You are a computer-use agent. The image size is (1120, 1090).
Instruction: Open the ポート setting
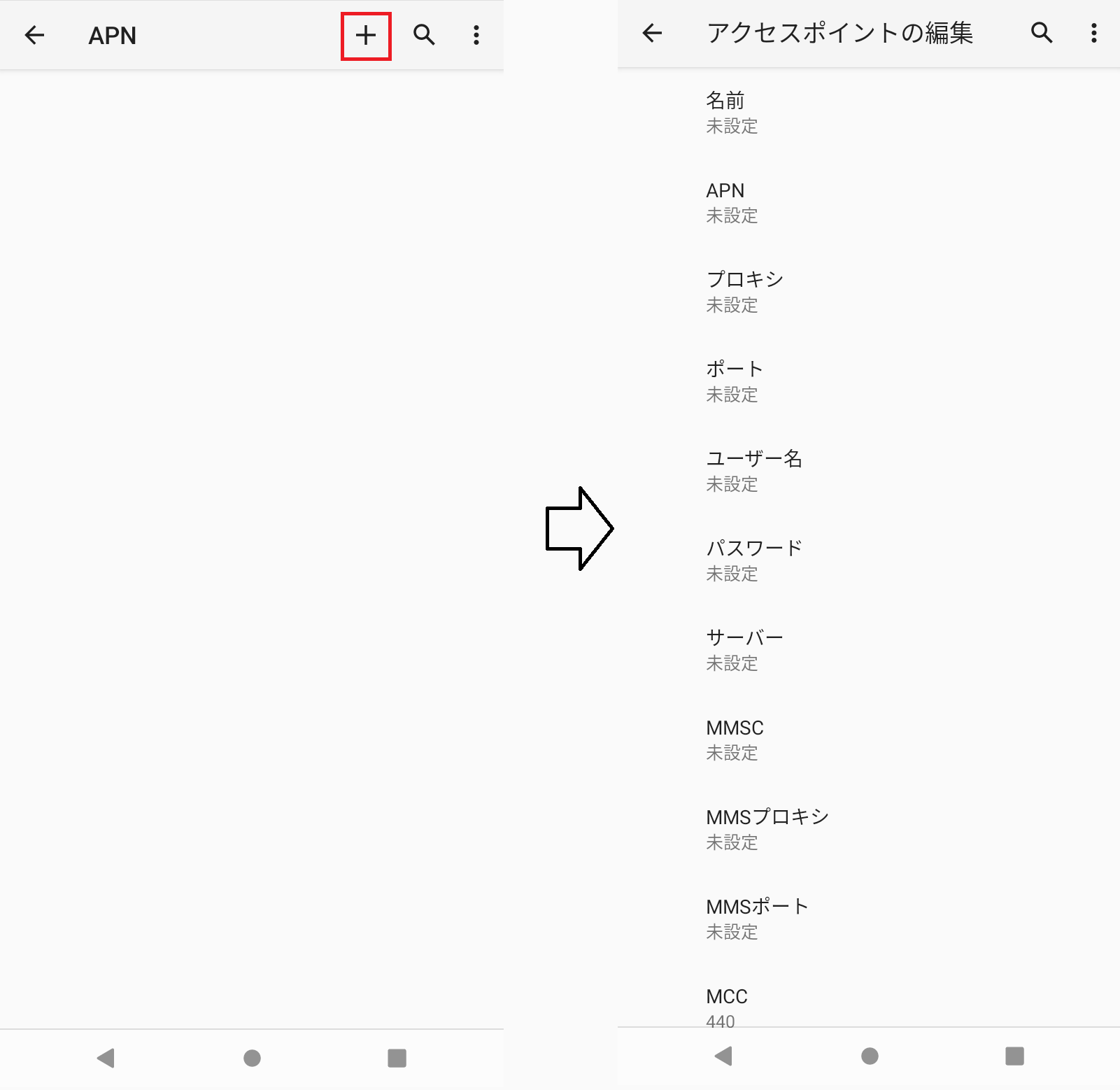869,381
